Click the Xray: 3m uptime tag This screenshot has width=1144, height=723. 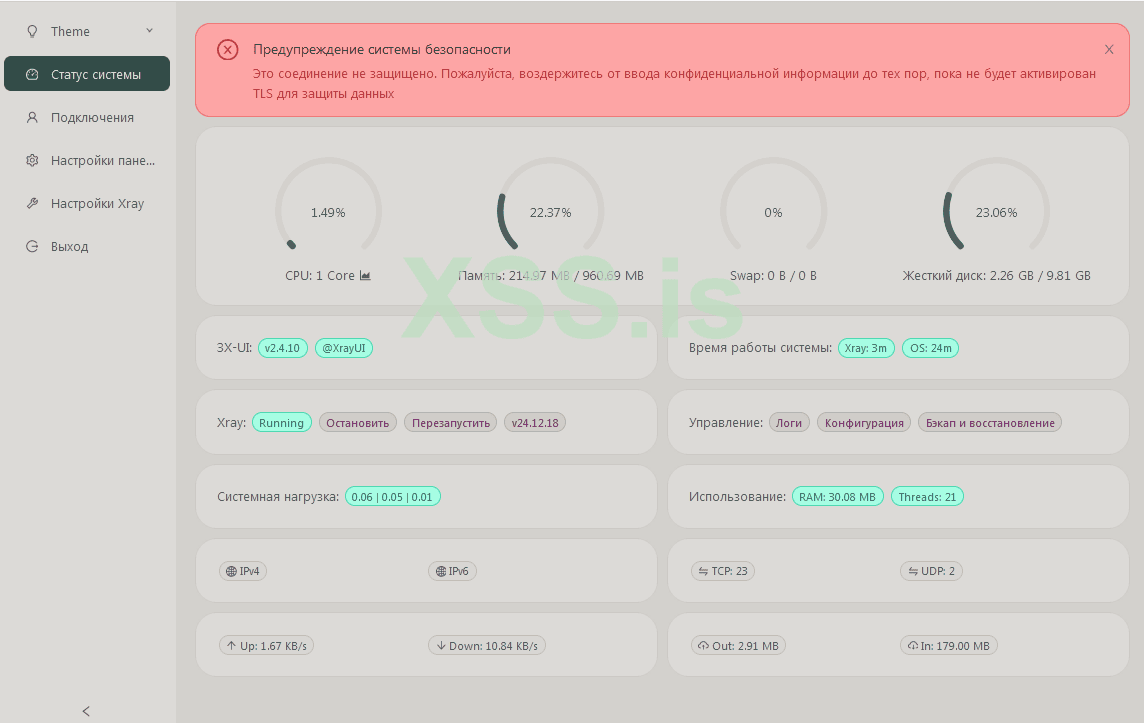[866, 348]
